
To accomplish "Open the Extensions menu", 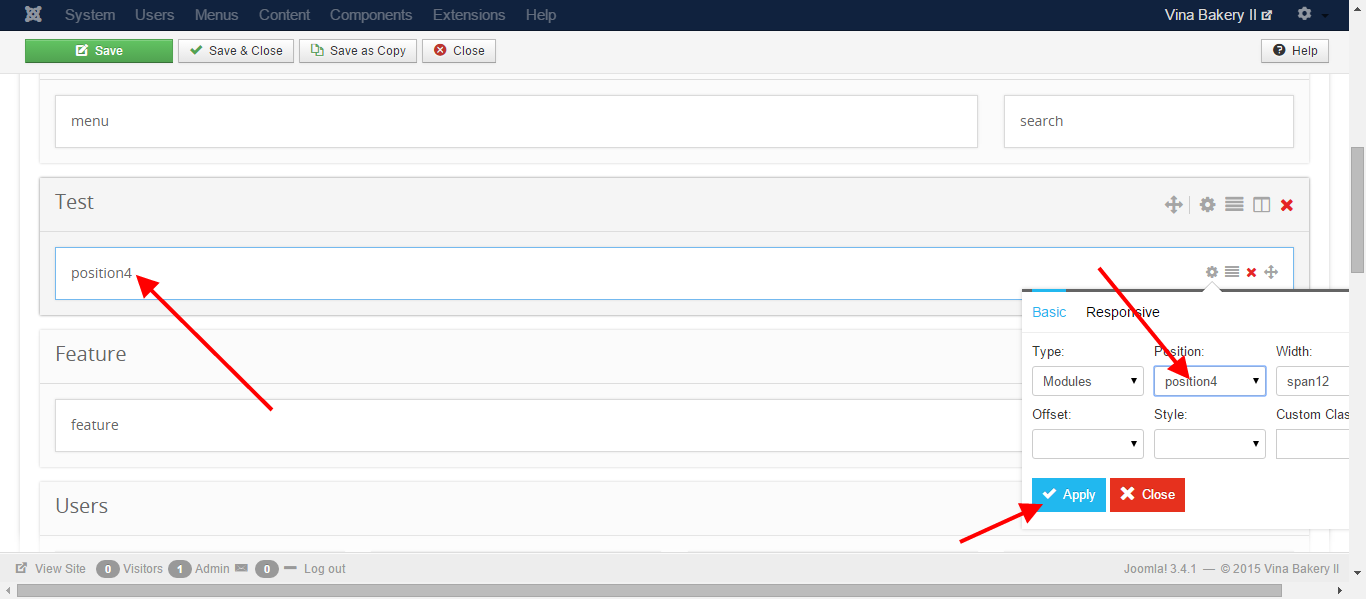I will (x=469, y=15).
